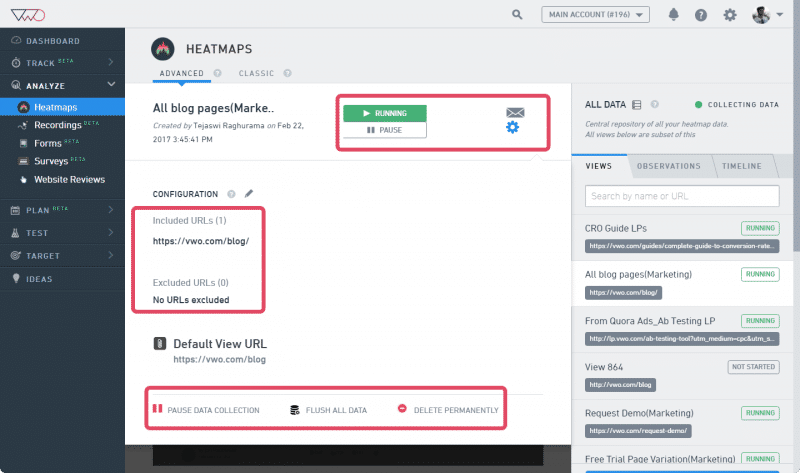Click the included URL https://vwo.com/blog/

[x=201, y=241]
